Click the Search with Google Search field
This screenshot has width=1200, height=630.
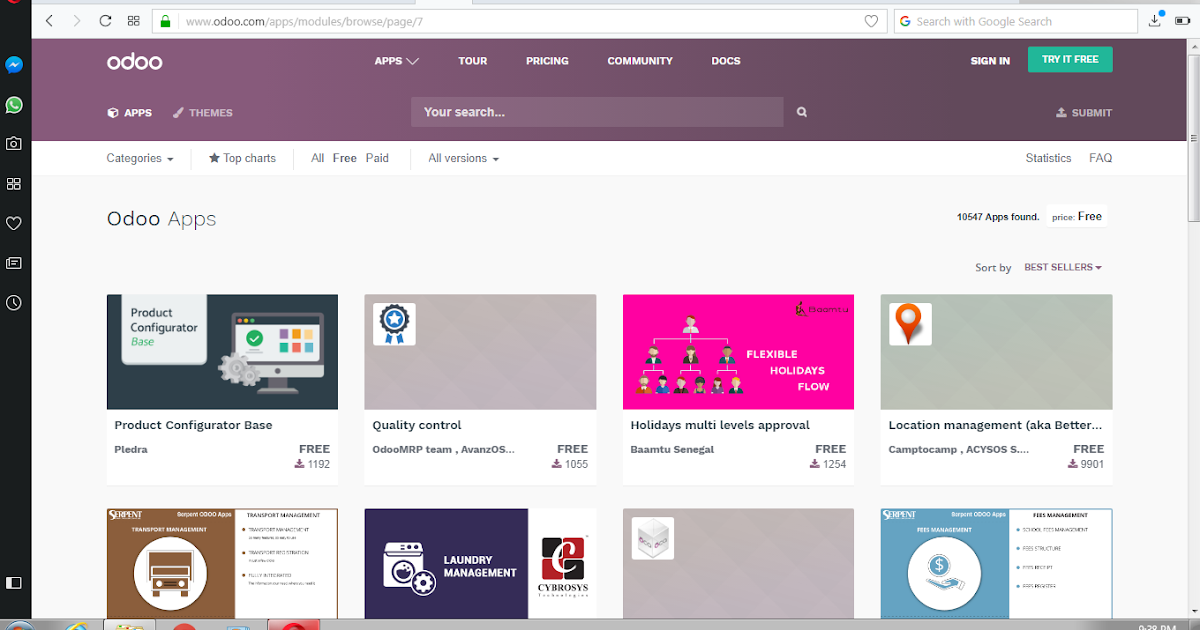tap(1015, 21)
